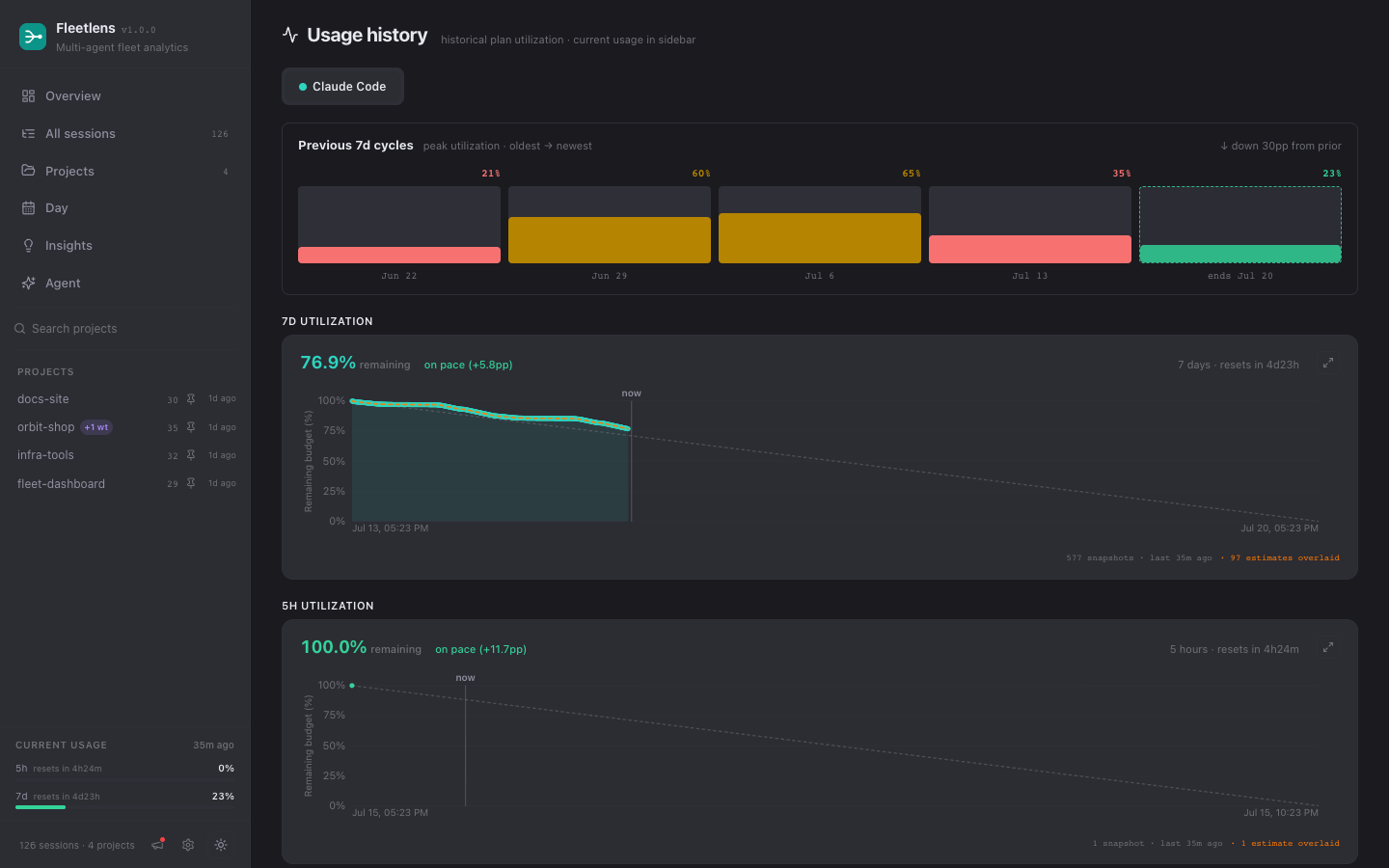Viewport: 1389px width, 868px height.
Task: Click the 126 sessions · 4 projects text
Action: [77, 846]
